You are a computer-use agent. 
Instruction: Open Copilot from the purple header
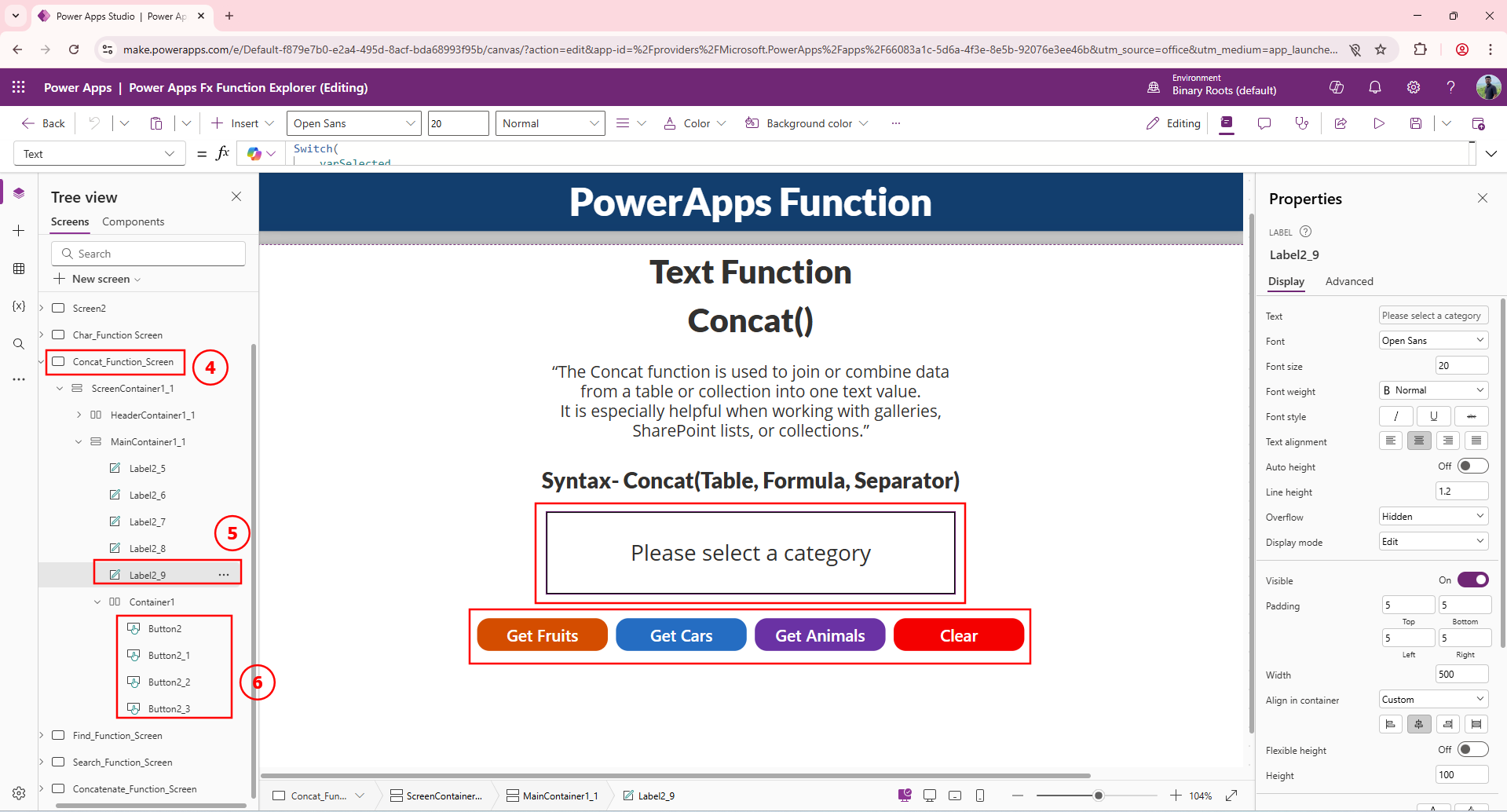coord(1337,87)
